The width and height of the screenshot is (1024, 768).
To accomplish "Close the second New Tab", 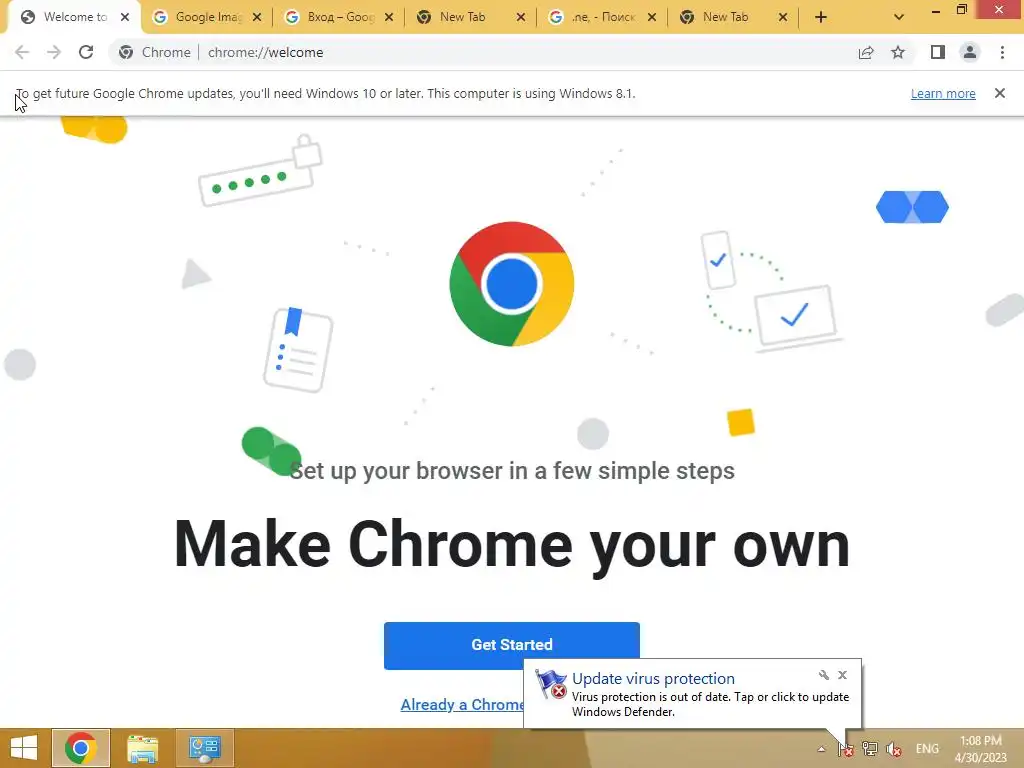I will pos(783,18).
